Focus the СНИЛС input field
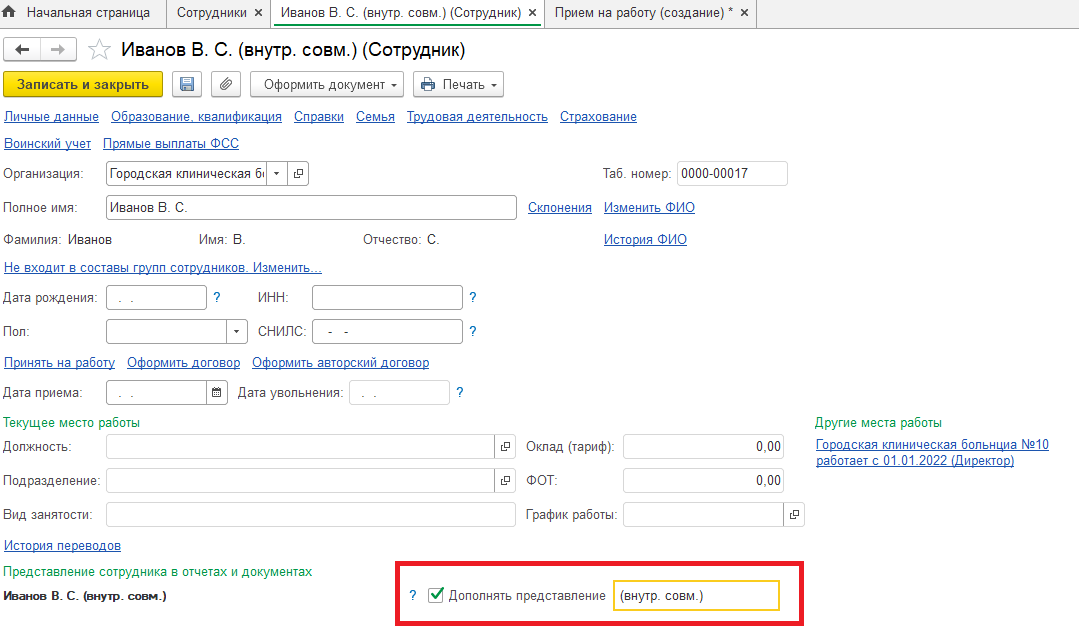 [x=387, y=331]
